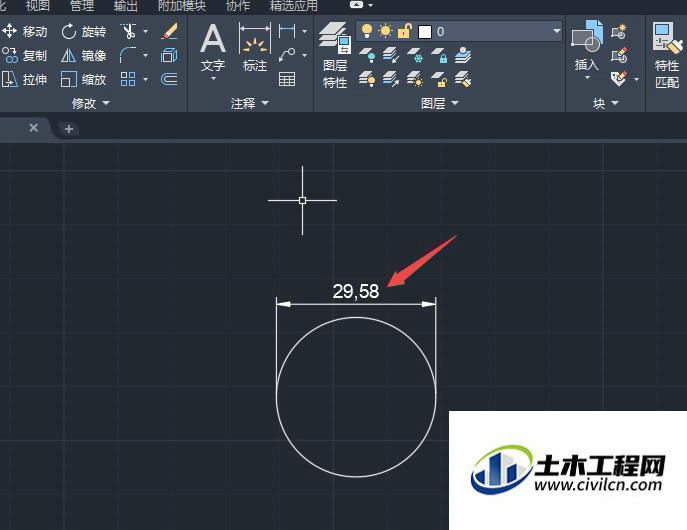Screen dimensions: 687x530
Task: Open the Insert block (插入) tool
Action: coord(587,46)
